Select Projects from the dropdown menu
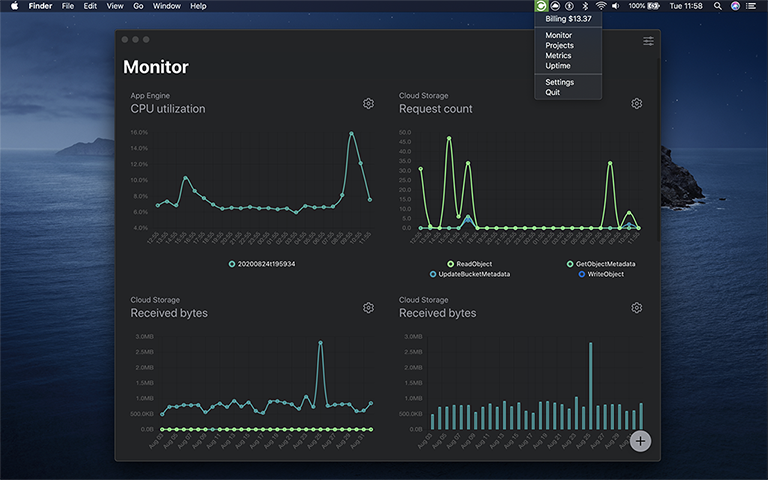The image size is (768, 480). (x=559, y=46)
